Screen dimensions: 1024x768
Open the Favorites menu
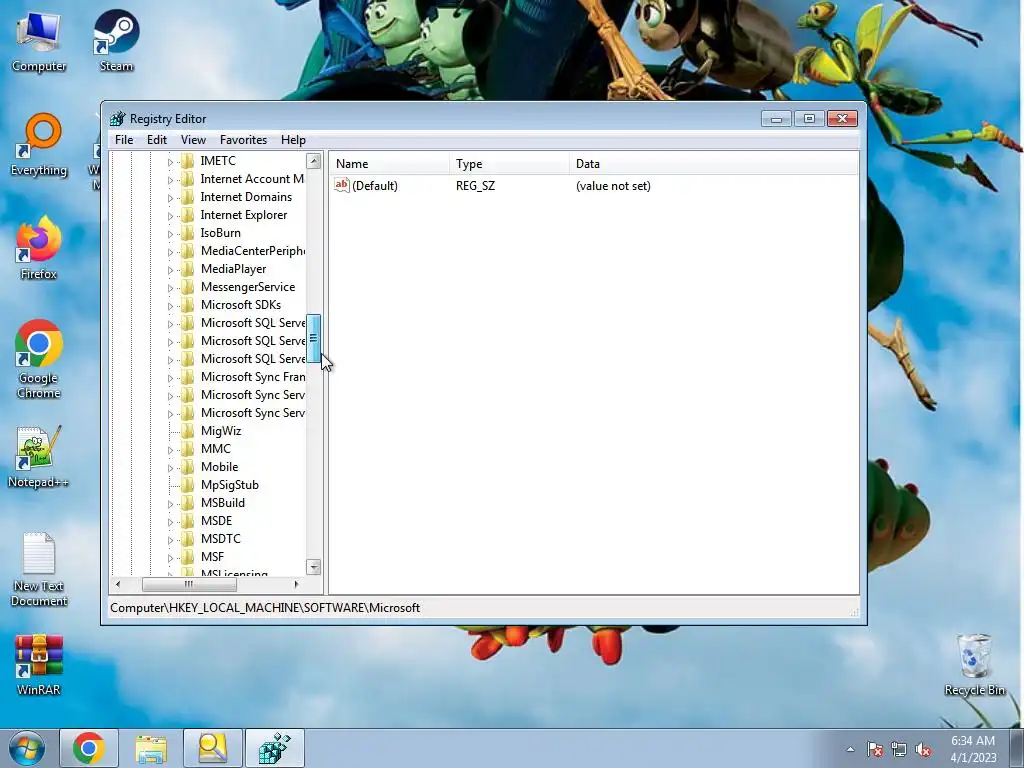243,140
